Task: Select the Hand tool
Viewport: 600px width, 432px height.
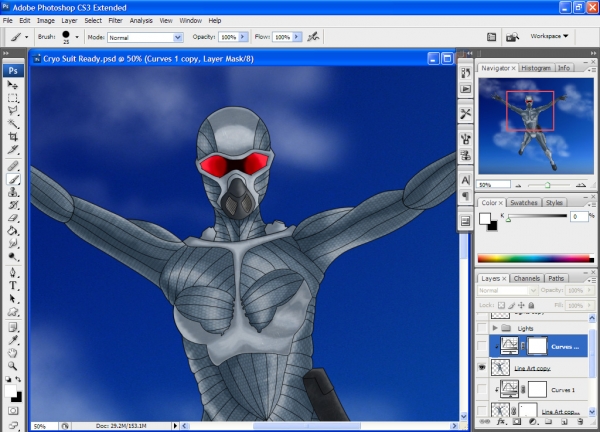Action: [x=13, y=353]
